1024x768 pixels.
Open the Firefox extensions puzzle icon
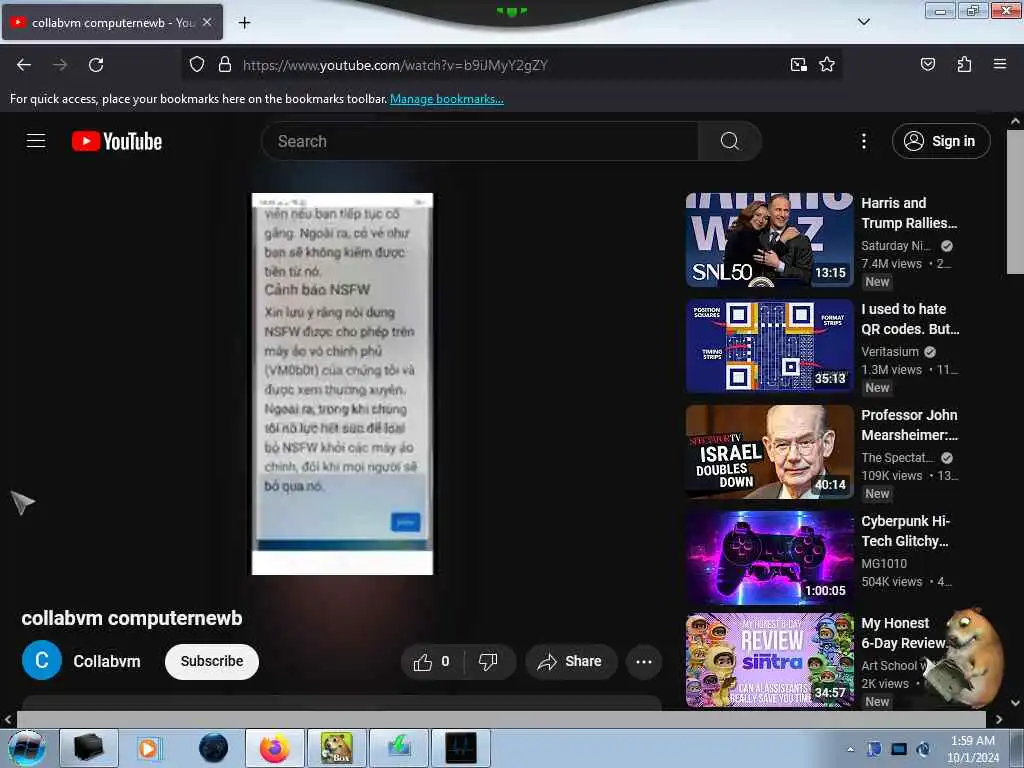964,64
